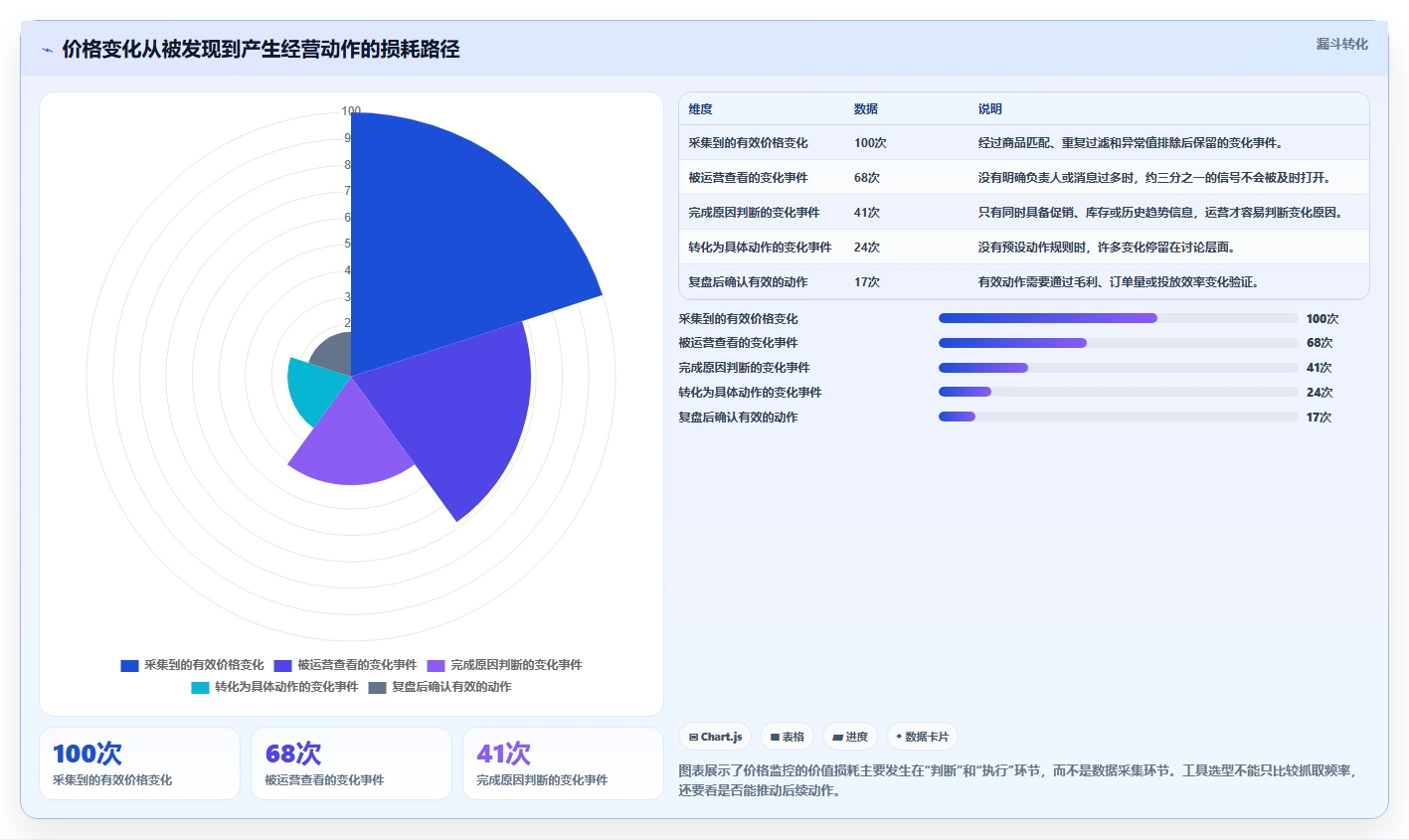Click table cell 复盘后确认有效的动作
This screenshot has height=840, width=1409.
(748, 282)
